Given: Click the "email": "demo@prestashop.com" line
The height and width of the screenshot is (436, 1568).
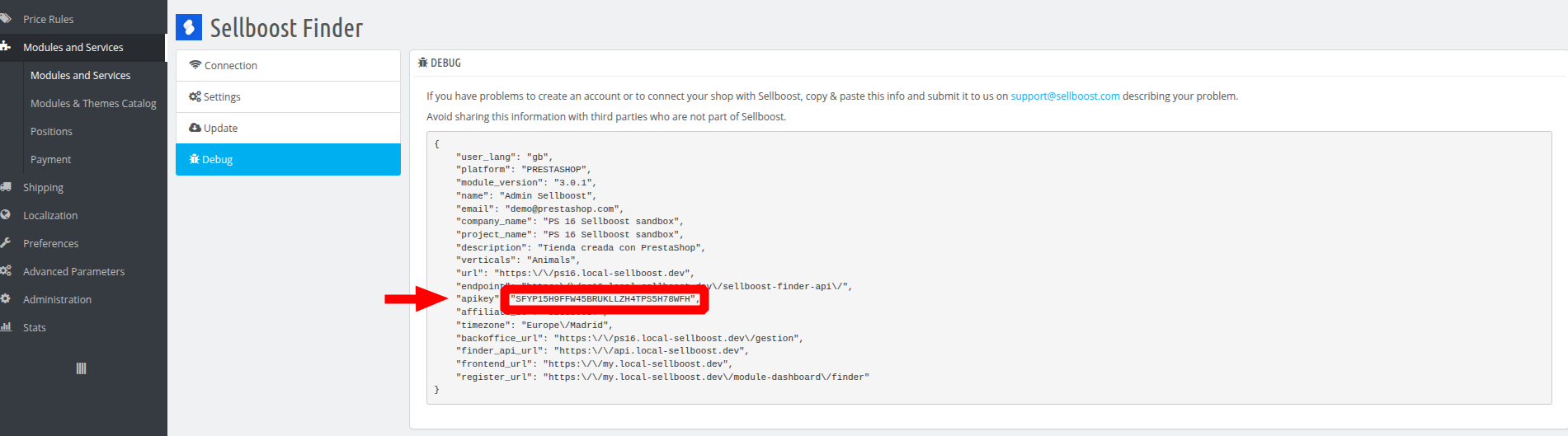Looking at the screenshot, I should (539, 209).
